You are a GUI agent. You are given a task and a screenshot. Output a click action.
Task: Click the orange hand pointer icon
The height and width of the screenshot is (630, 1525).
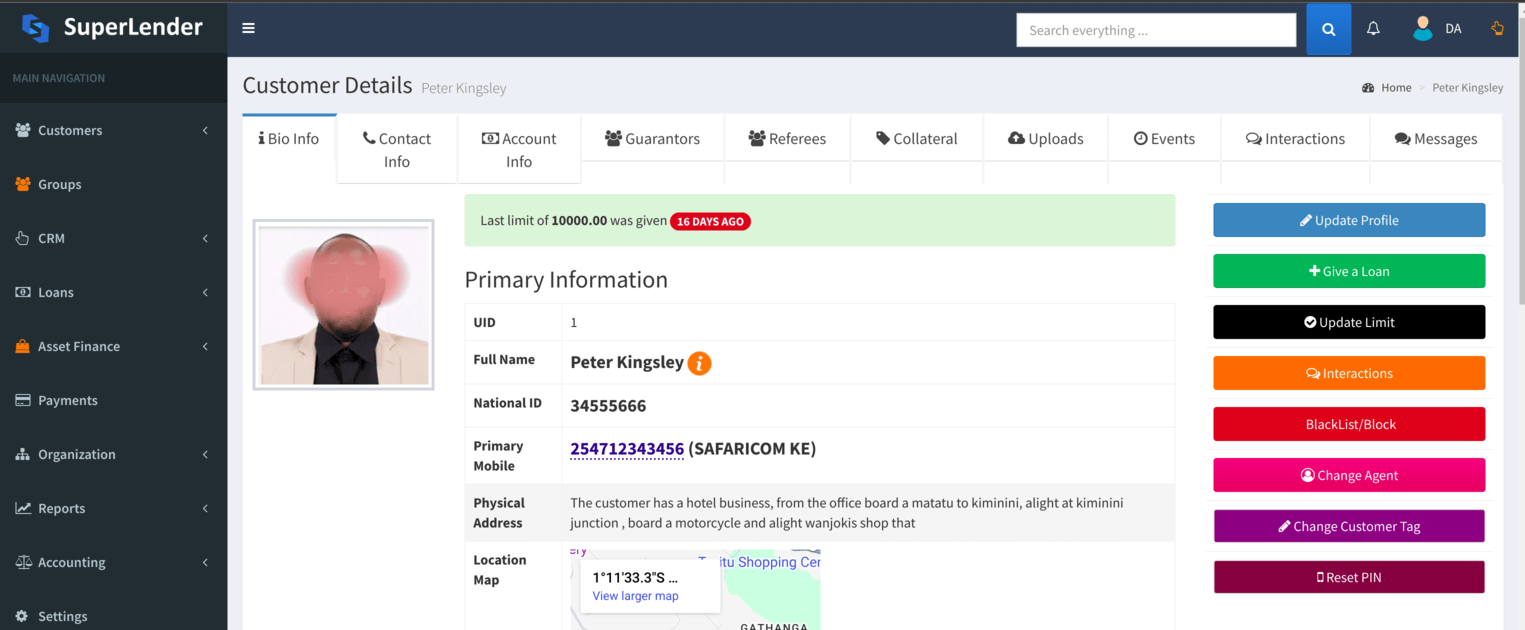(x=1497, y=28)
